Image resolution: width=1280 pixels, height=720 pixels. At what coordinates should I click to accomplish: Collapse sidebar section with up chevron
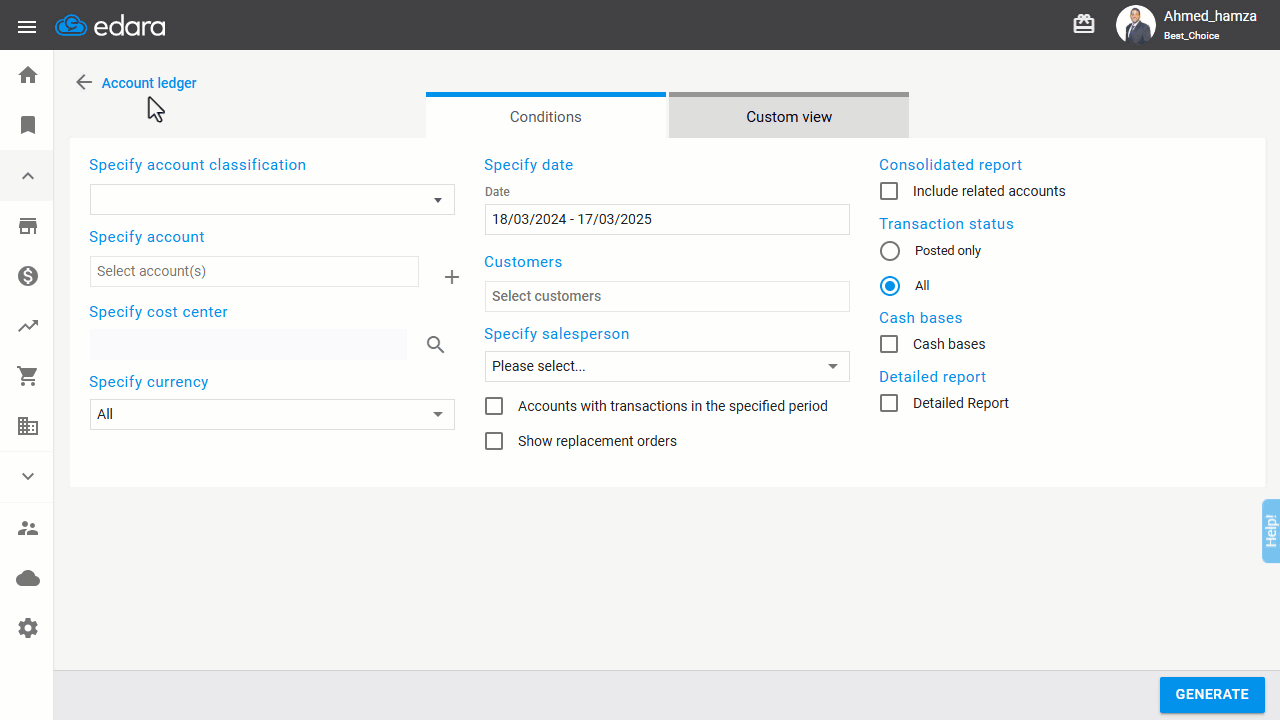28,176
